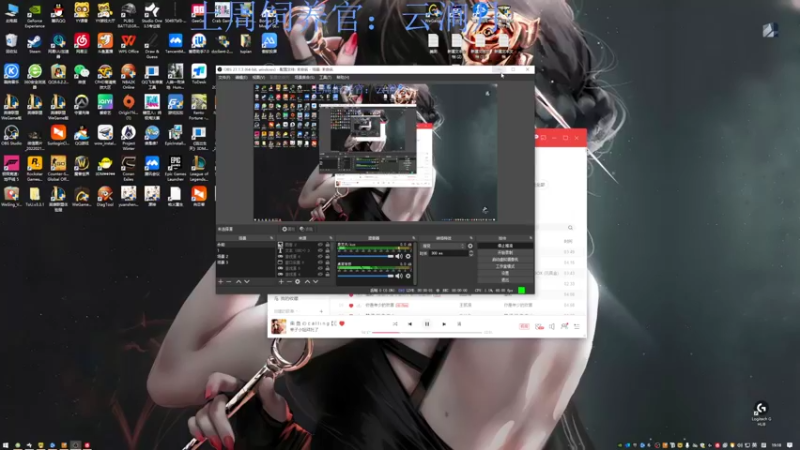
Task: Mute the Desktop Audio track in OBS mixer
Action: (398, 276)
